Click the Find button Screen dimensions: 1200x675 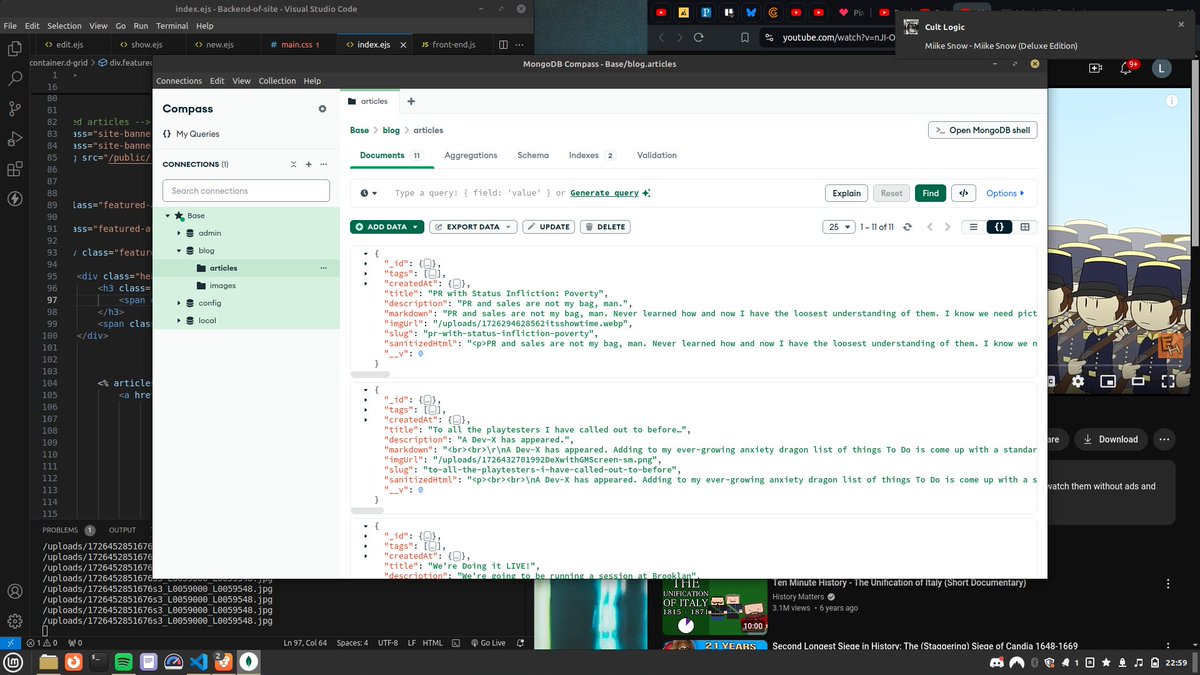coord(930,193)
